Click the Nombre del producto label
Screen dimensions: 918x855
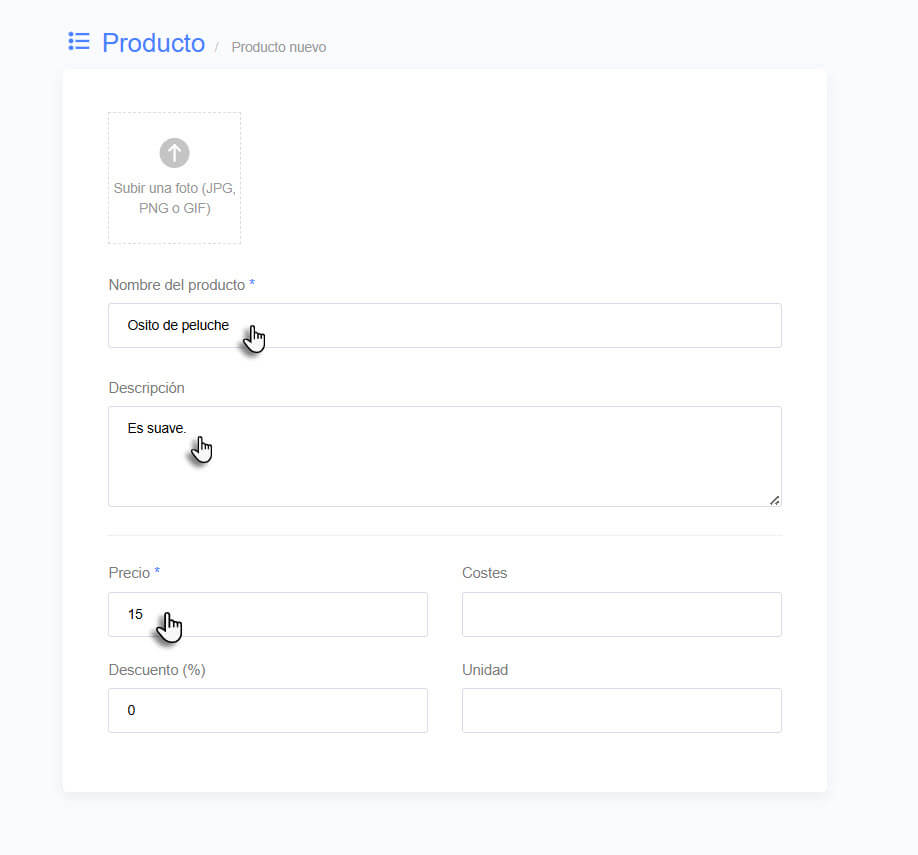[177, 285]
